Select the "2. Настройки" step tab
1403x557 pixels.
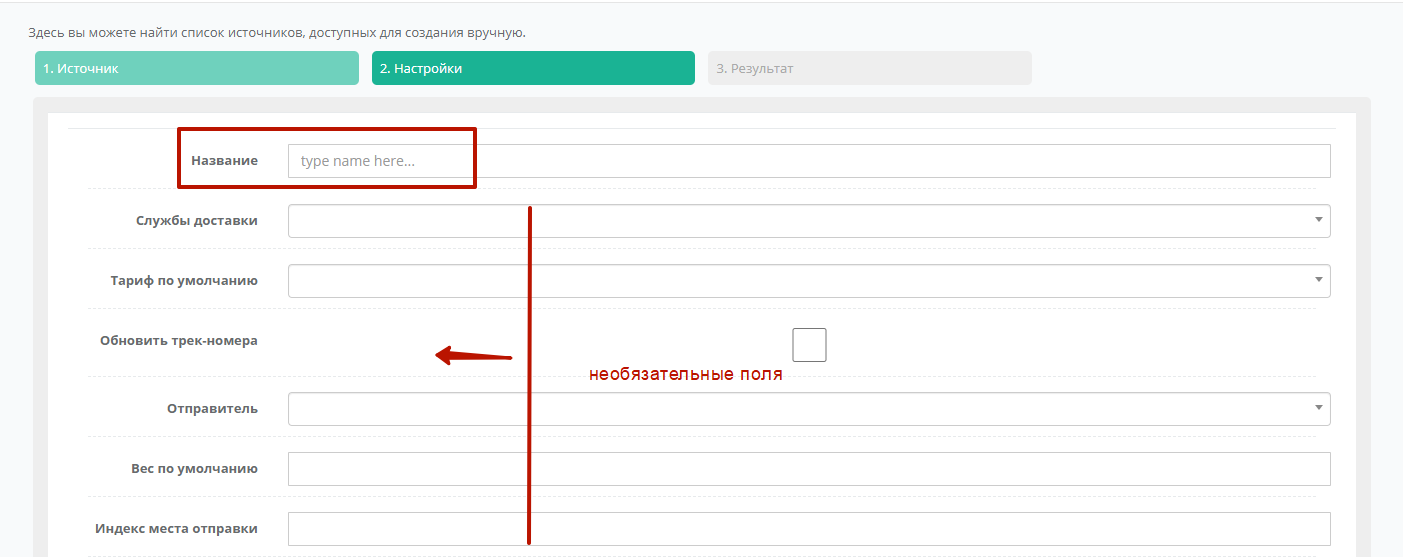[533, 69]
